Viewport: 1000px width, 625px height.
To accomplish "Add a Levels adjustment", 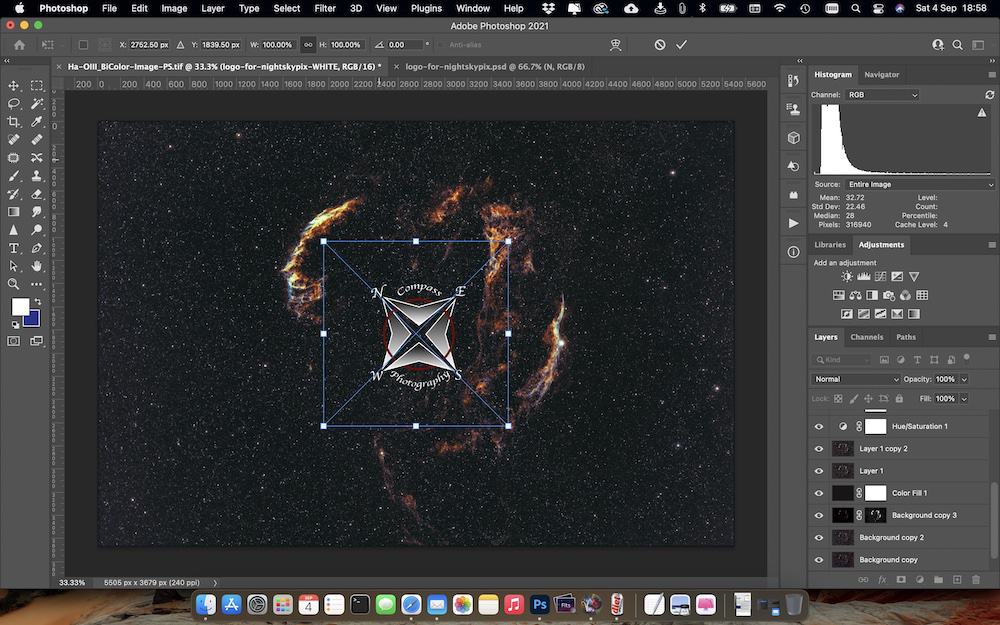I will [x=864, y=277].
